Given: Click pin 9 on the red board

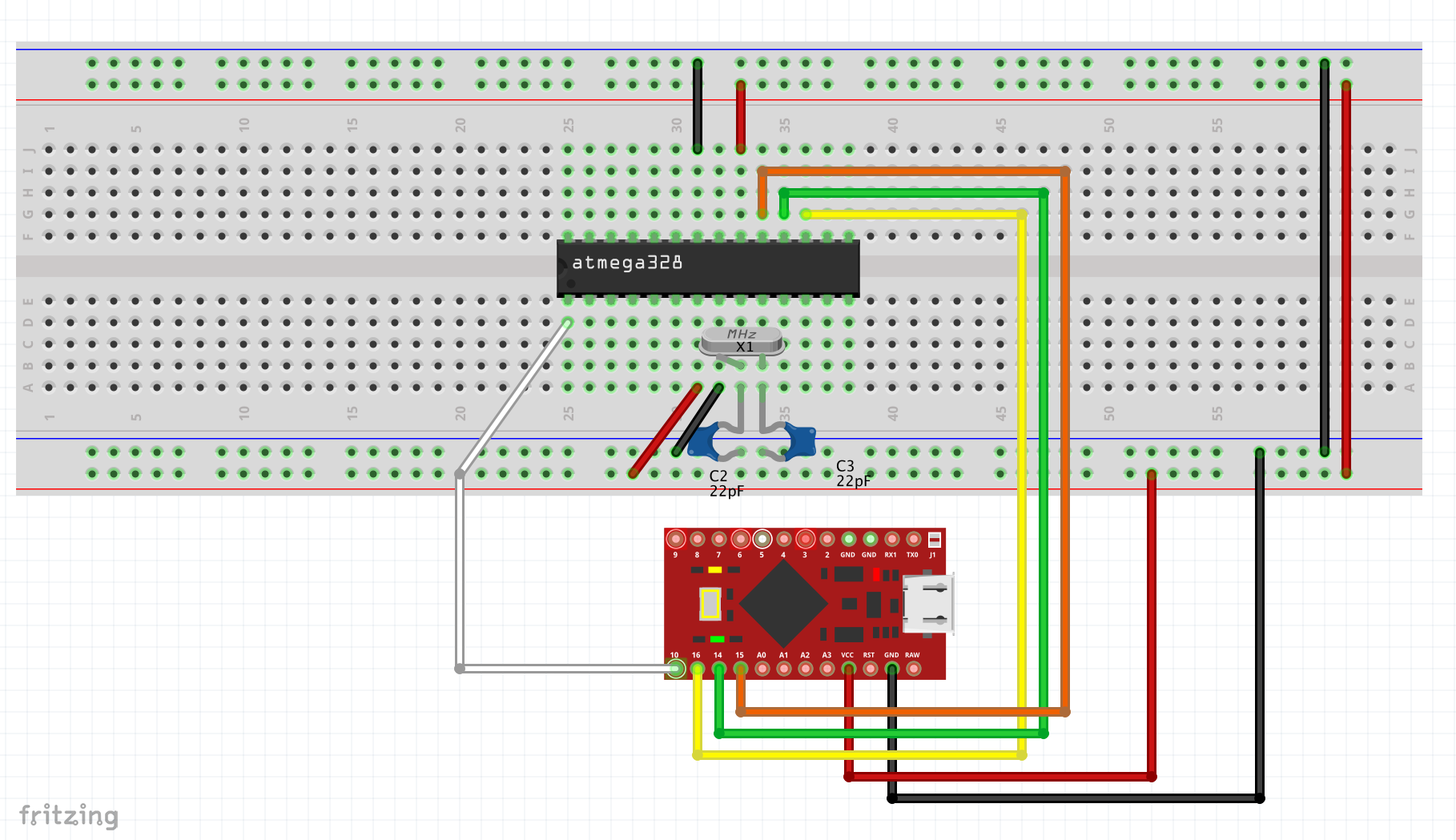Looking at the screenshot, I should pos(676,540).
